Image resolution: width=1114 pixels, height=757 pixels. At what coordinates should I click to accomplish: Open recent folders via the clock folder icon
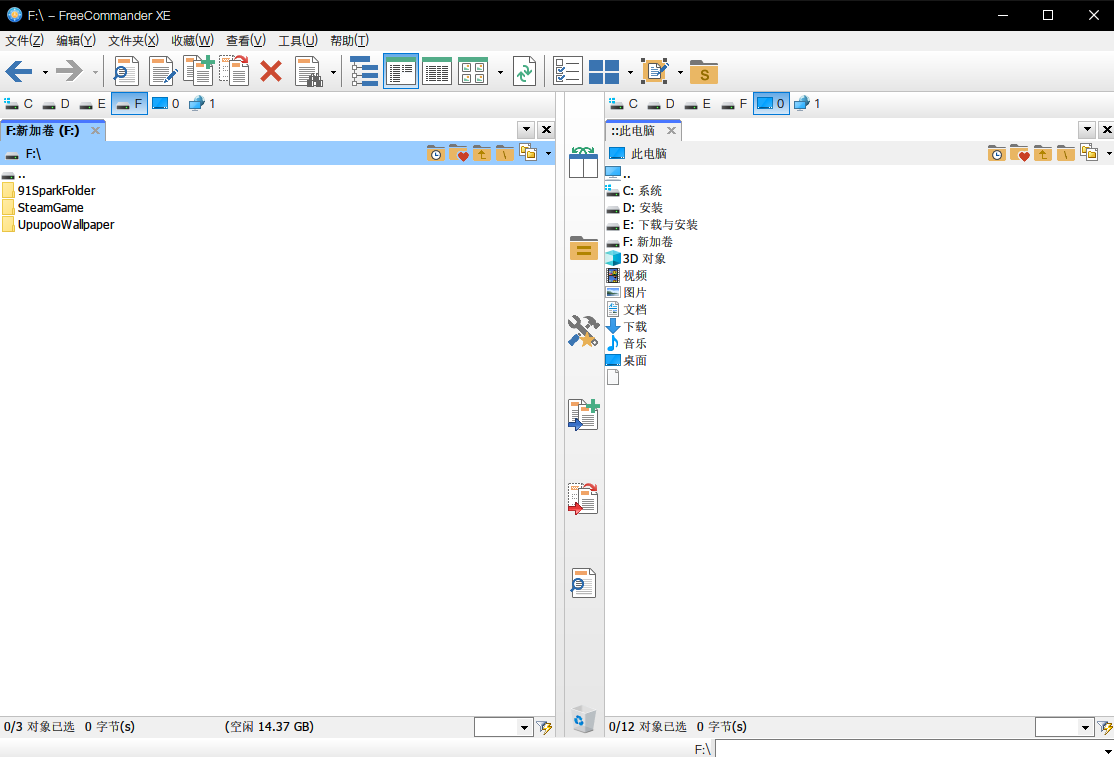pos(436,154)
